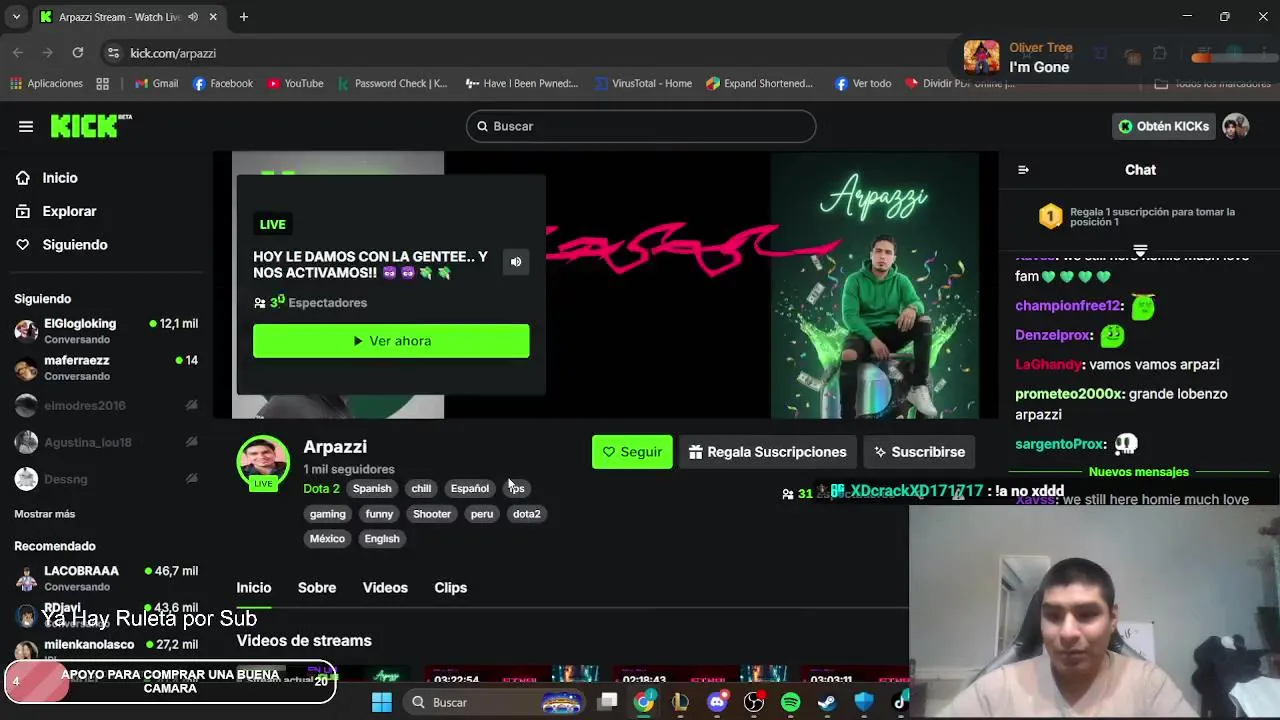1280x720 pixels.
Task: Select the dota2 tag
Action: tap(527, 514)
